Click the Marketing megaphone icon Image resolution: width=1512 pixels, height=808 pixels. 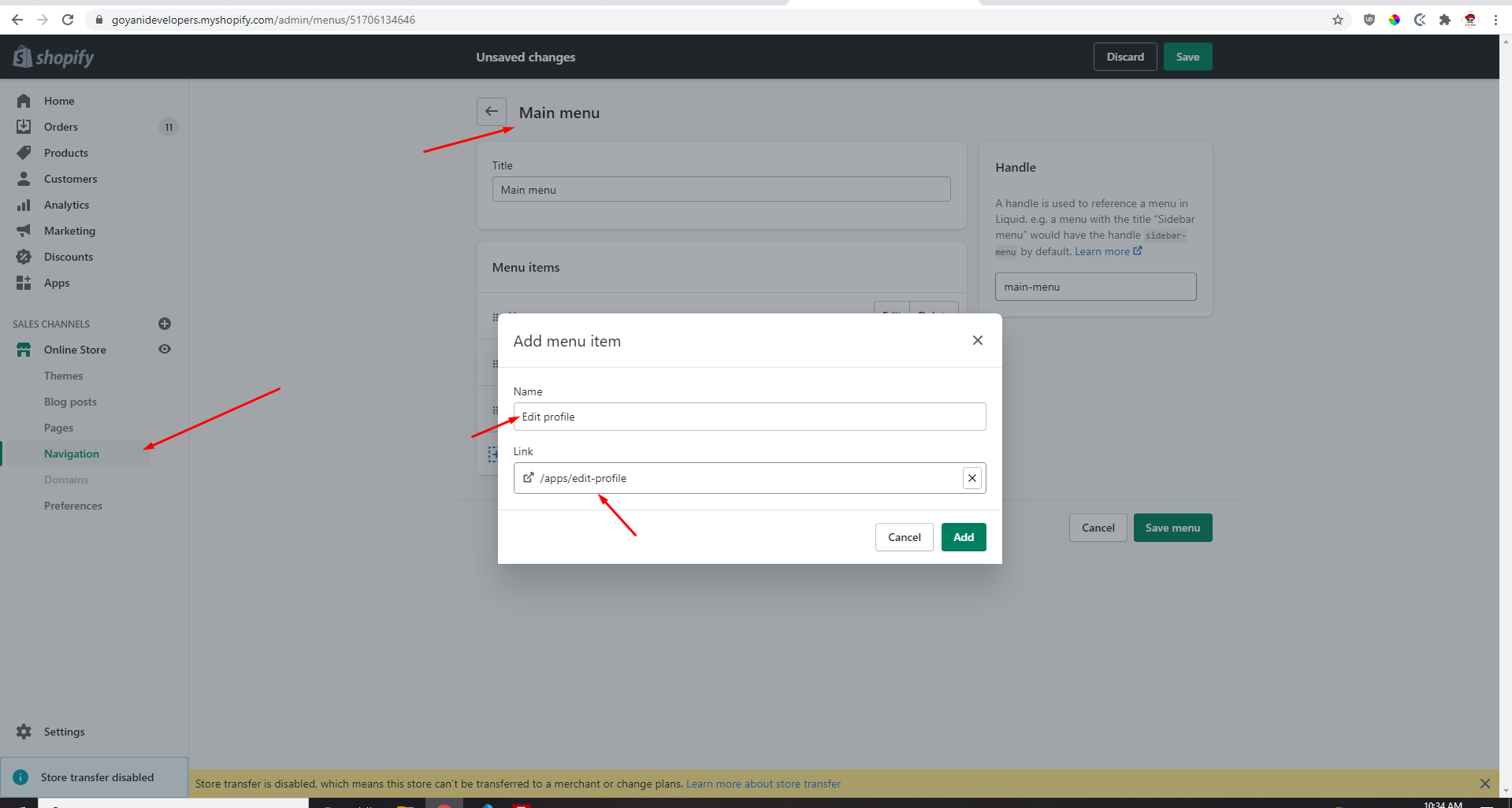tap(24, 231)
